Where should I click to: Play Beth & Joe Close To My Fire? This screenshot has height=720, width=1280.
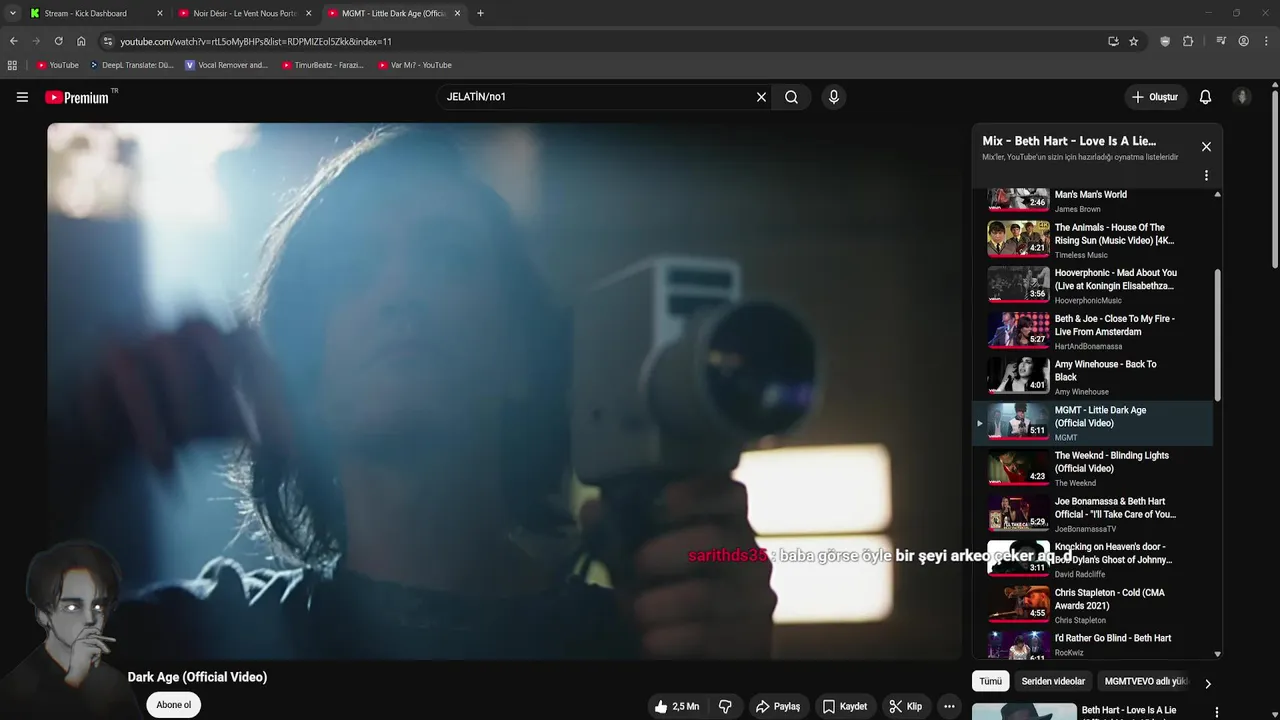click(1093, 331)
